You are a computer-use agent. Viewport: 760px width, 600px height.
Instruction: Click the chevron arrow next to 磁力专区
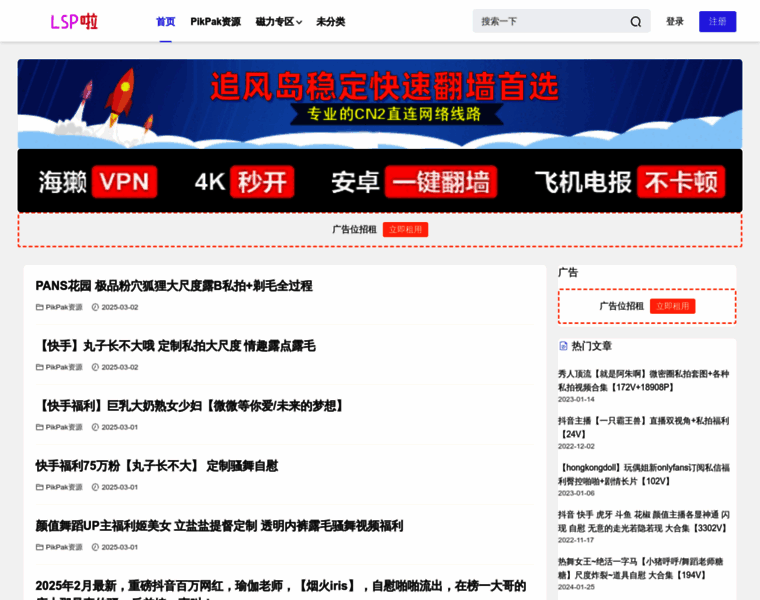(x=299, y=22)
